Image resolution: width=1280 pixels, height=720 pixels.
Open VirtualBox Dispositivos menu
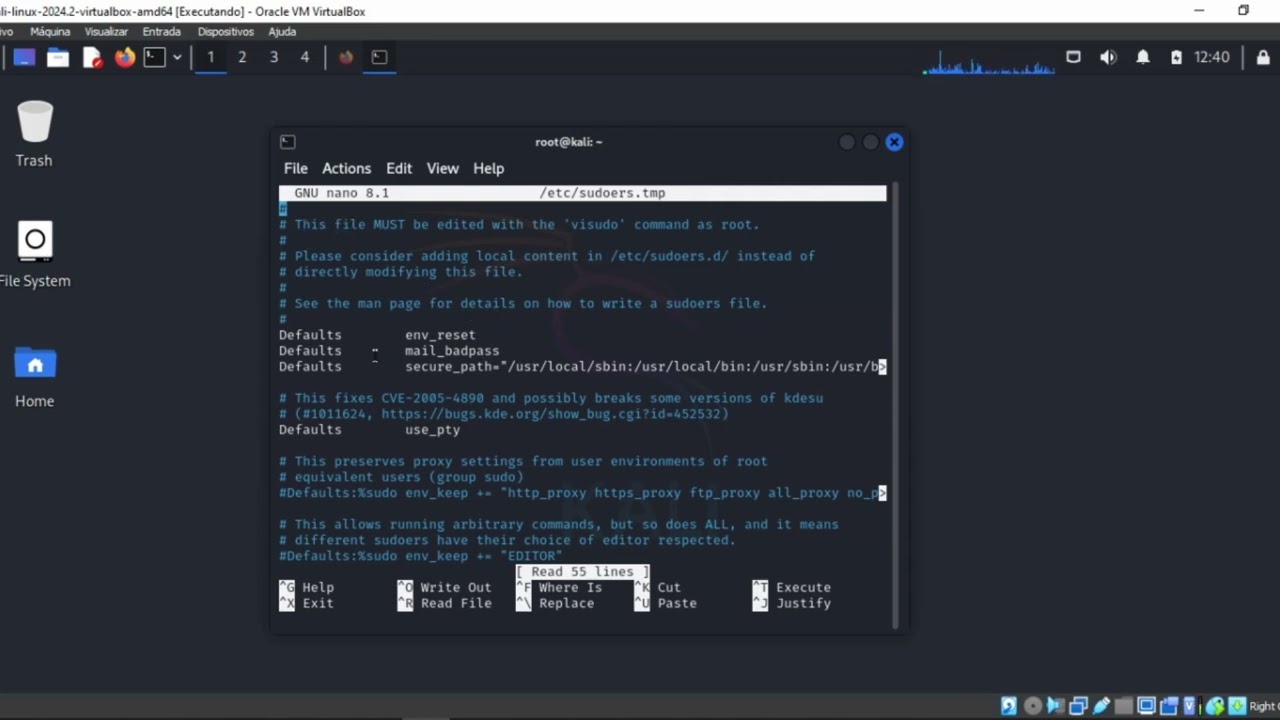tap(226, 32)
